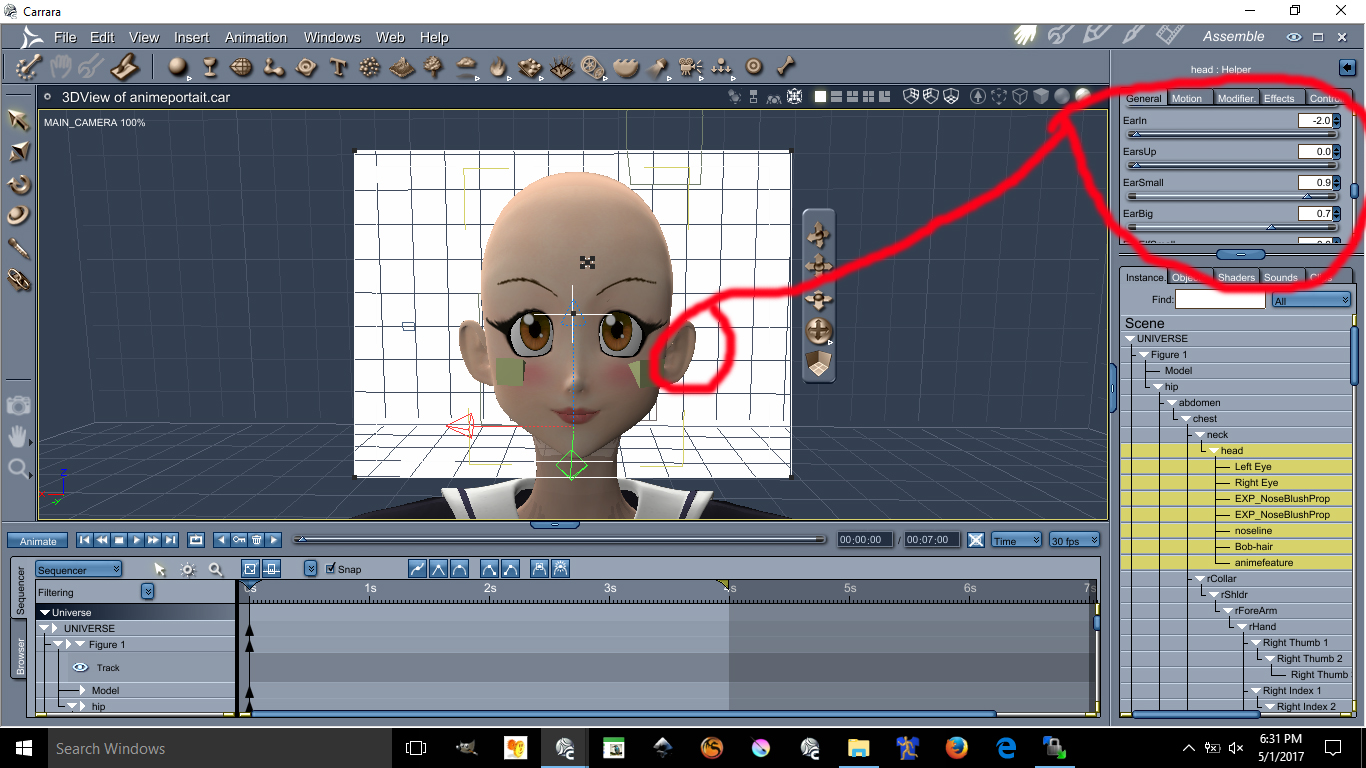Set textured shaded display mode sphere

tap(1082, 97)
